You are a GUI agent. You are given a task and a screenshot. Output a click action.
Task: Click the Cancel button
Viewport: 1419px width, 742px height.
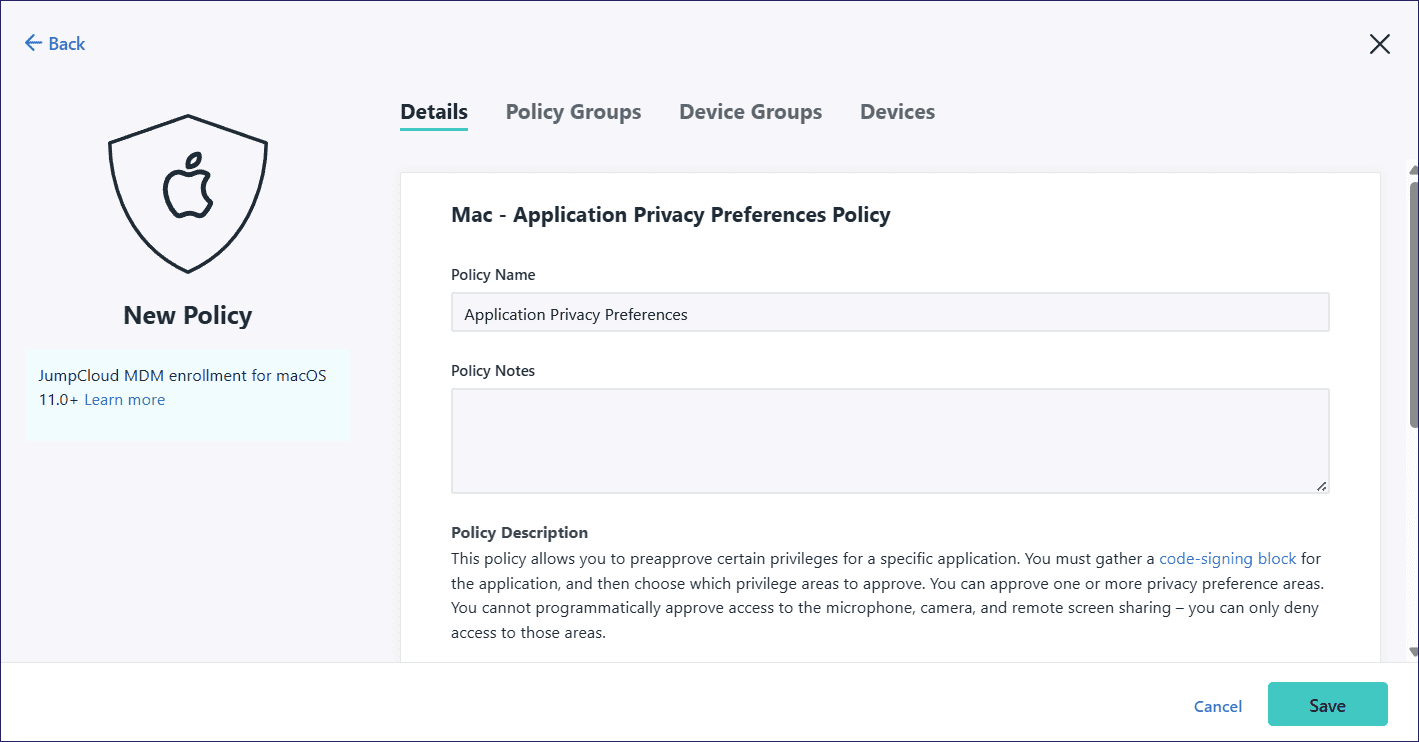(1217, 706)
